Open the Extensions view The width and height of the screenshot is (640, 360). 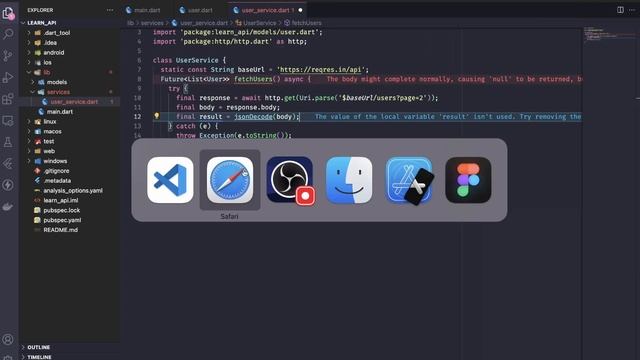8,99
